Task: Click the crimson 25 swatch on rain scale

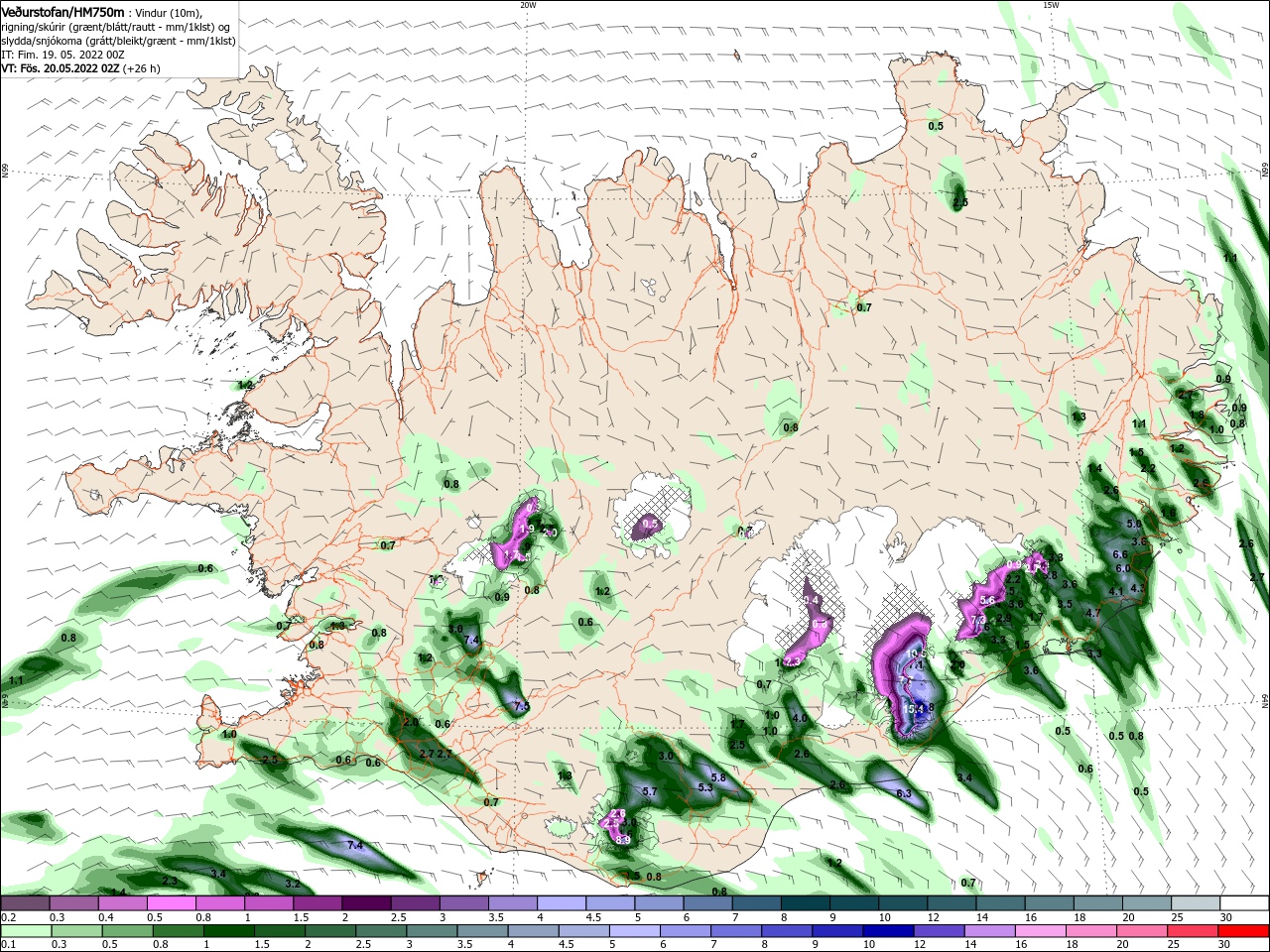Action: click(1194, 931)
